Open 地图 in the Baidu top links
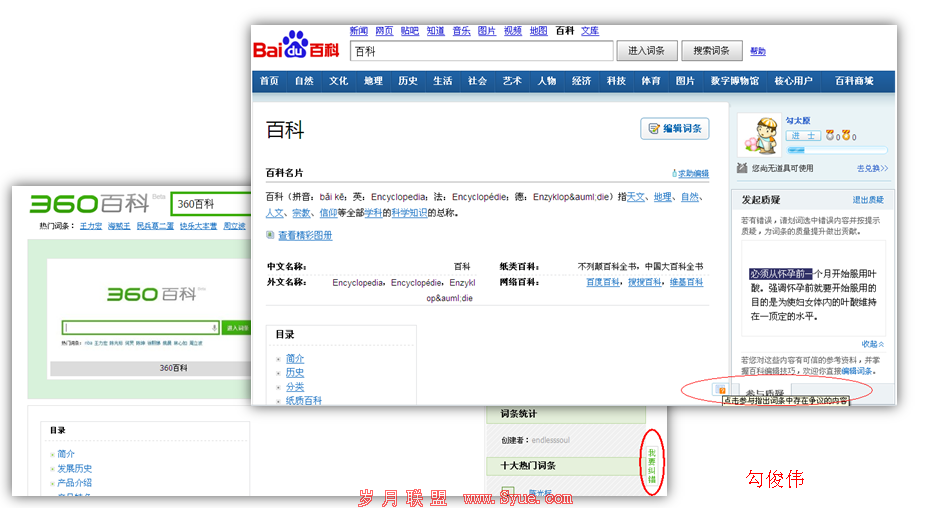Viewport: 929px width, 508px height. pyautogui.click(x=538, y=31)
